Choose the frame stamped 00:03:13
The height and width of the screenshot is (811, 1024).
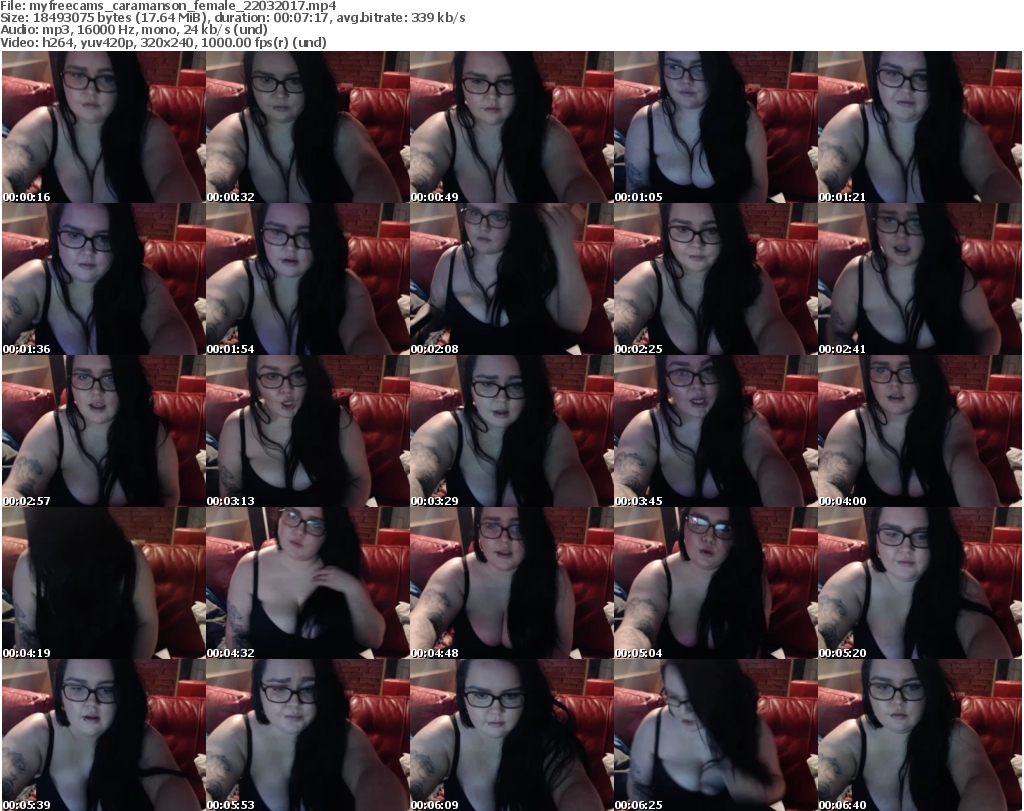[x=308, y=432]
